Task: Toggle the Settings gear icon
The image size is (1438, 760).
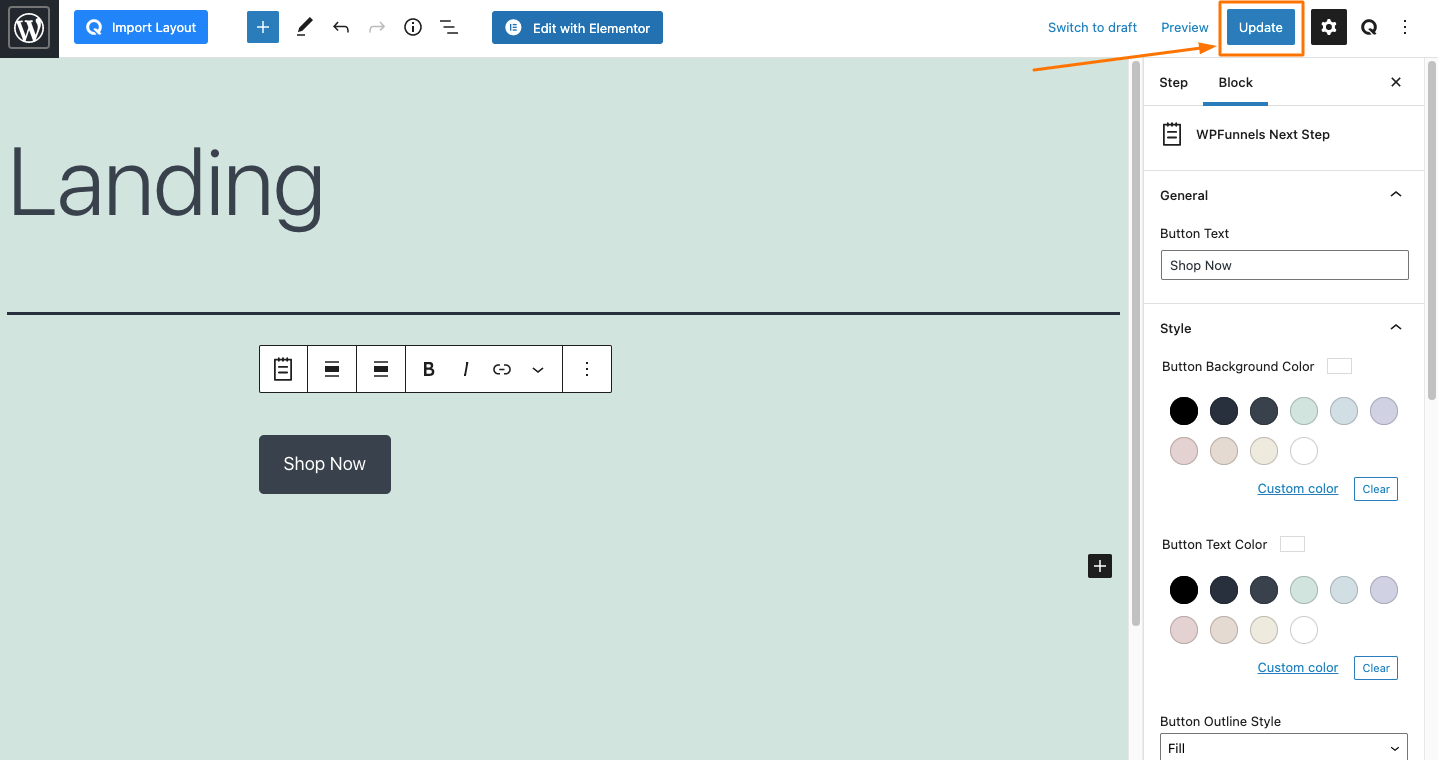Action: click(x=1329, y=28)
